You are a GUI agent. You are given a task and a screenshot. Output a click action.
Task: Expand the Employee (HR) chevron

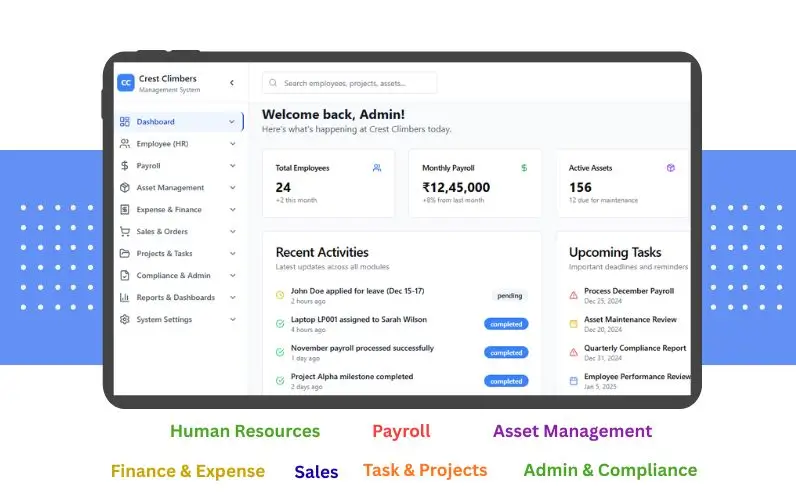233,144
